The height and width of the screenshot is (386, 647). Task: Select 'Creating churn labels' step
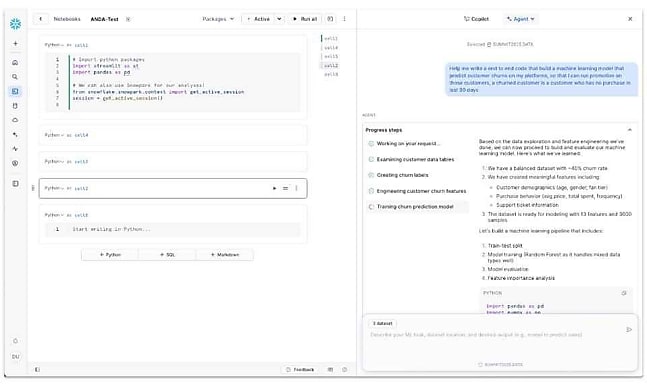coord(417,175)
